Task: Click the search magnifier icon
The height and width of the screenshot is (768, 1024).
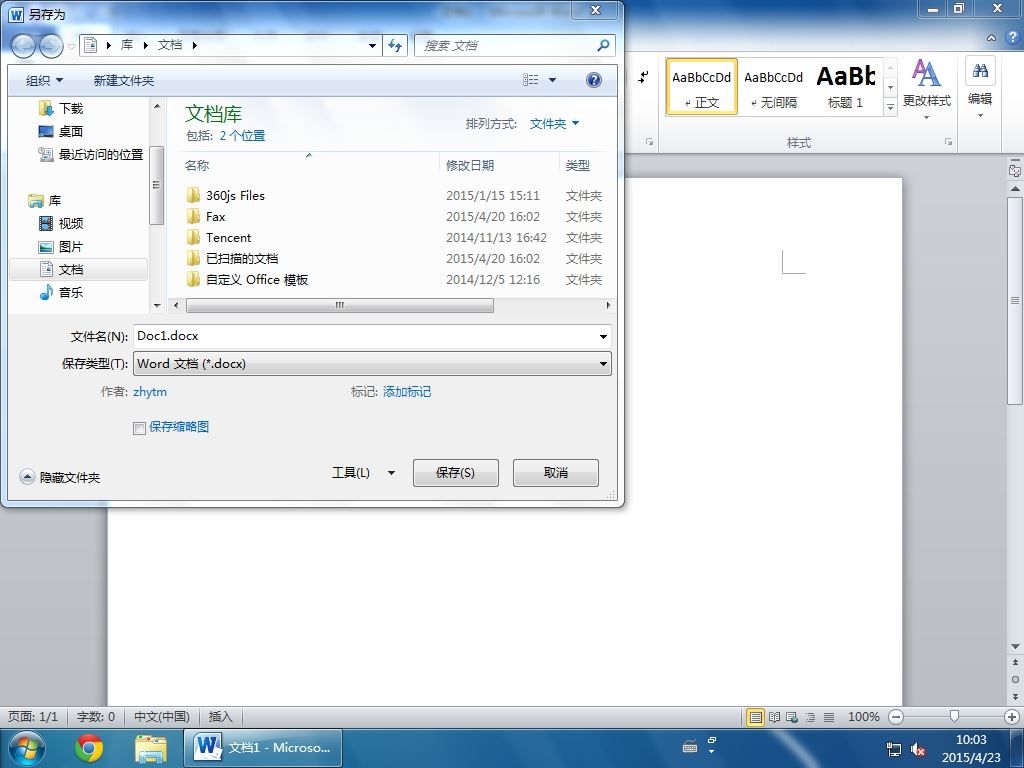Action: (603, 45)
